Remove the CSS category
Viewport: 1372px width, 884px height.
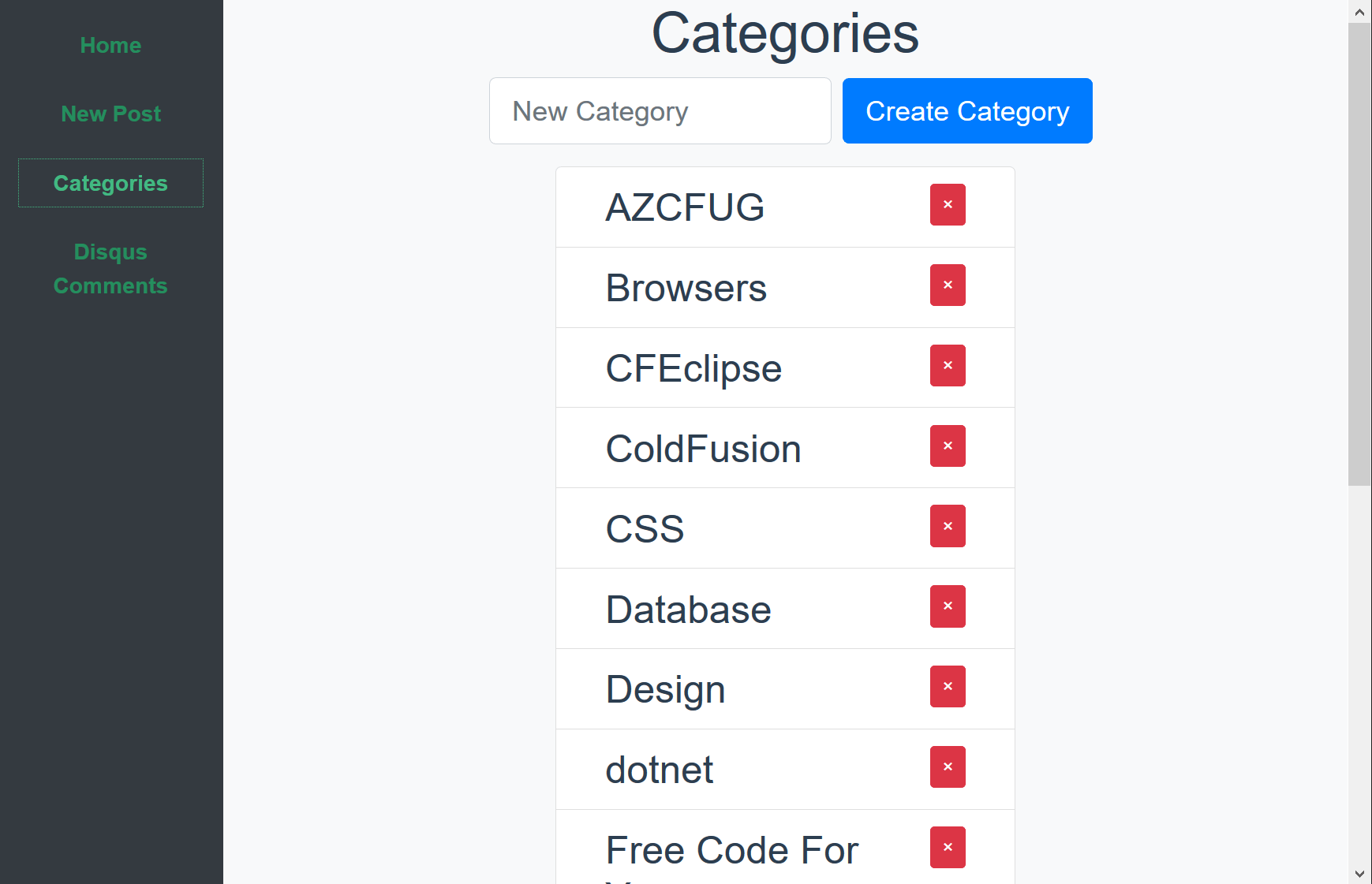coord(948,526)
